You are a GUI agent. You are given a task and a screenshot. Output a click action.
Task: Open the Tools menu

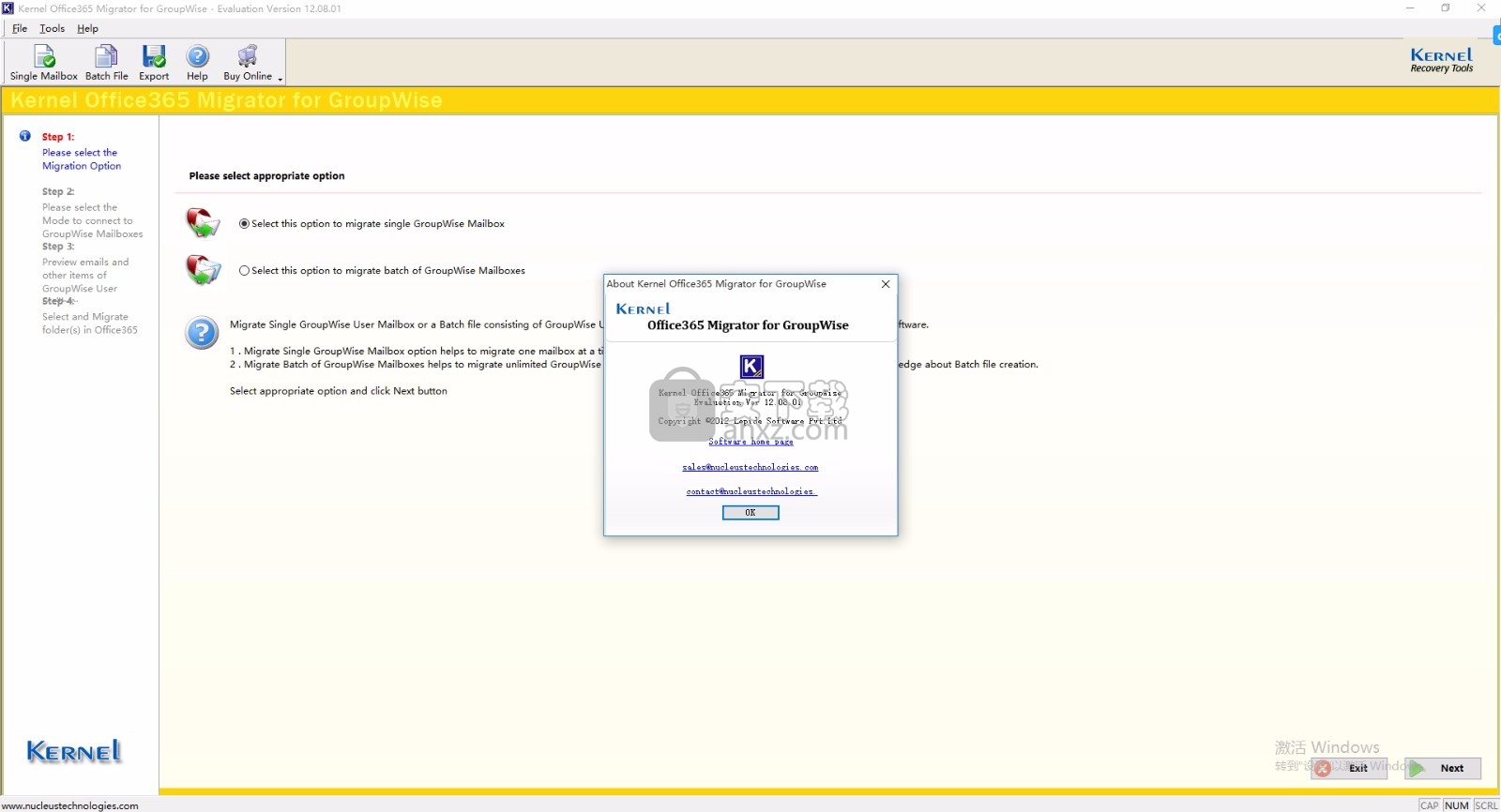53,28
